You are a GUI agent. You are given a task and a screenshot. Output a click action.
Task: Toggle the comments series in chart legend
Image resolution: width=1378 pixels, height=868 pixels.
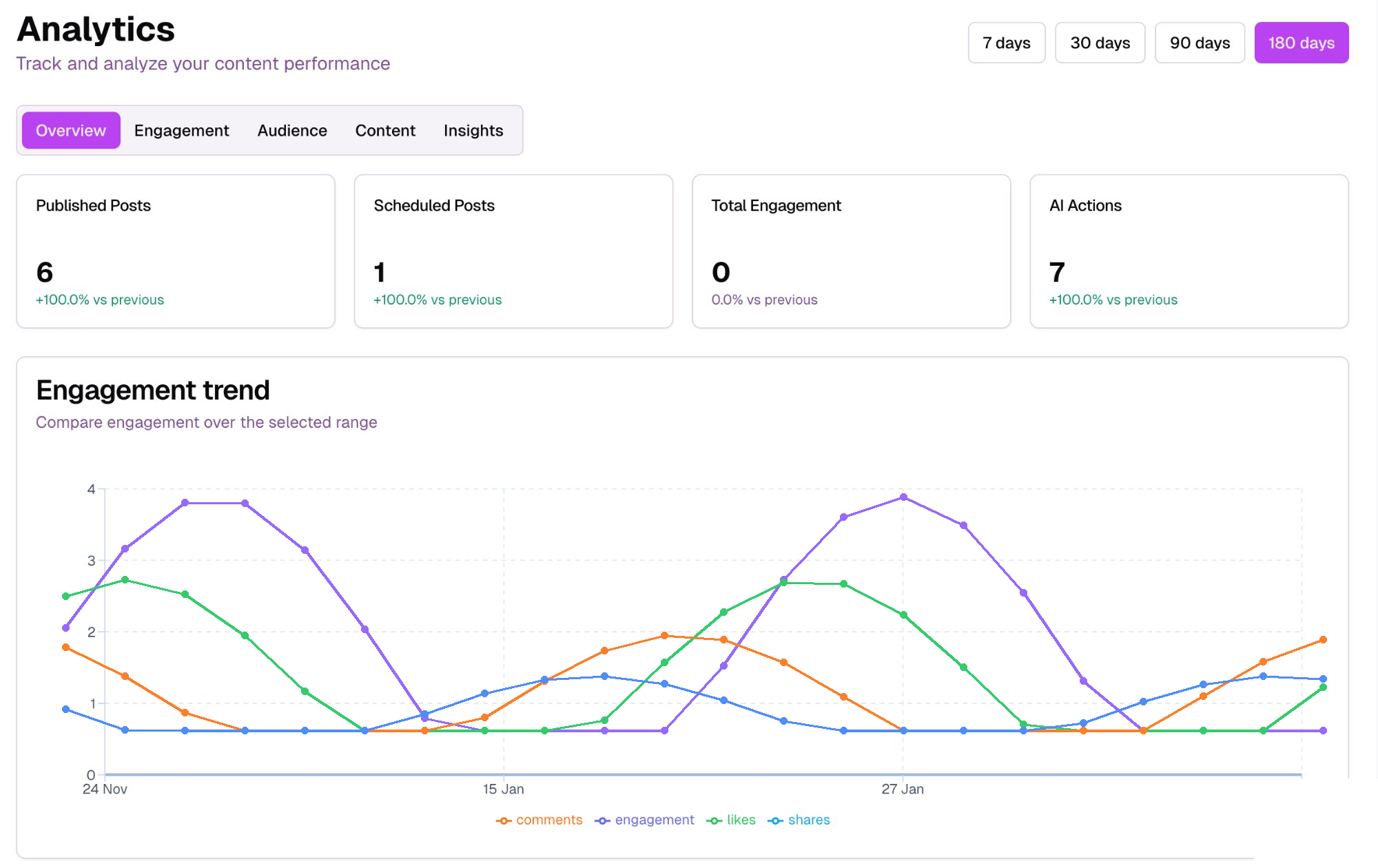(539, 820)
